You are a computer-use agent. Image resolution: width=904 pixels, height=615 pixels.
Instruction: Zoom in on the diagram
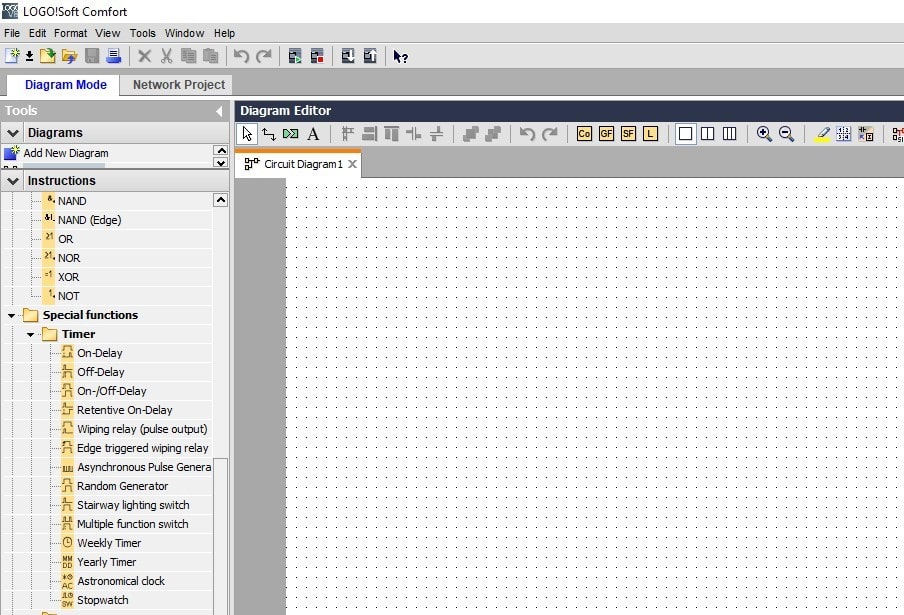(x=764, y=134)
